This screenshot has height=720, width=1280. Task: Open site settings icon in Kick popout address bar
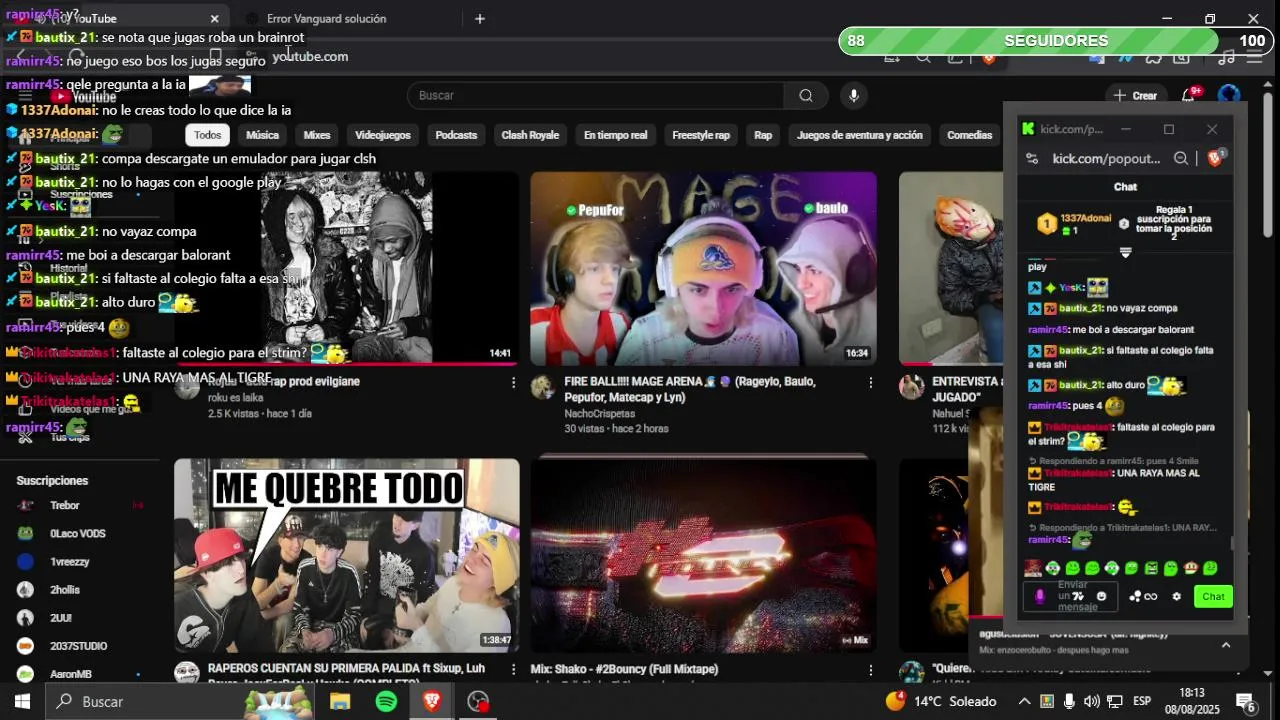(1033, 158)
